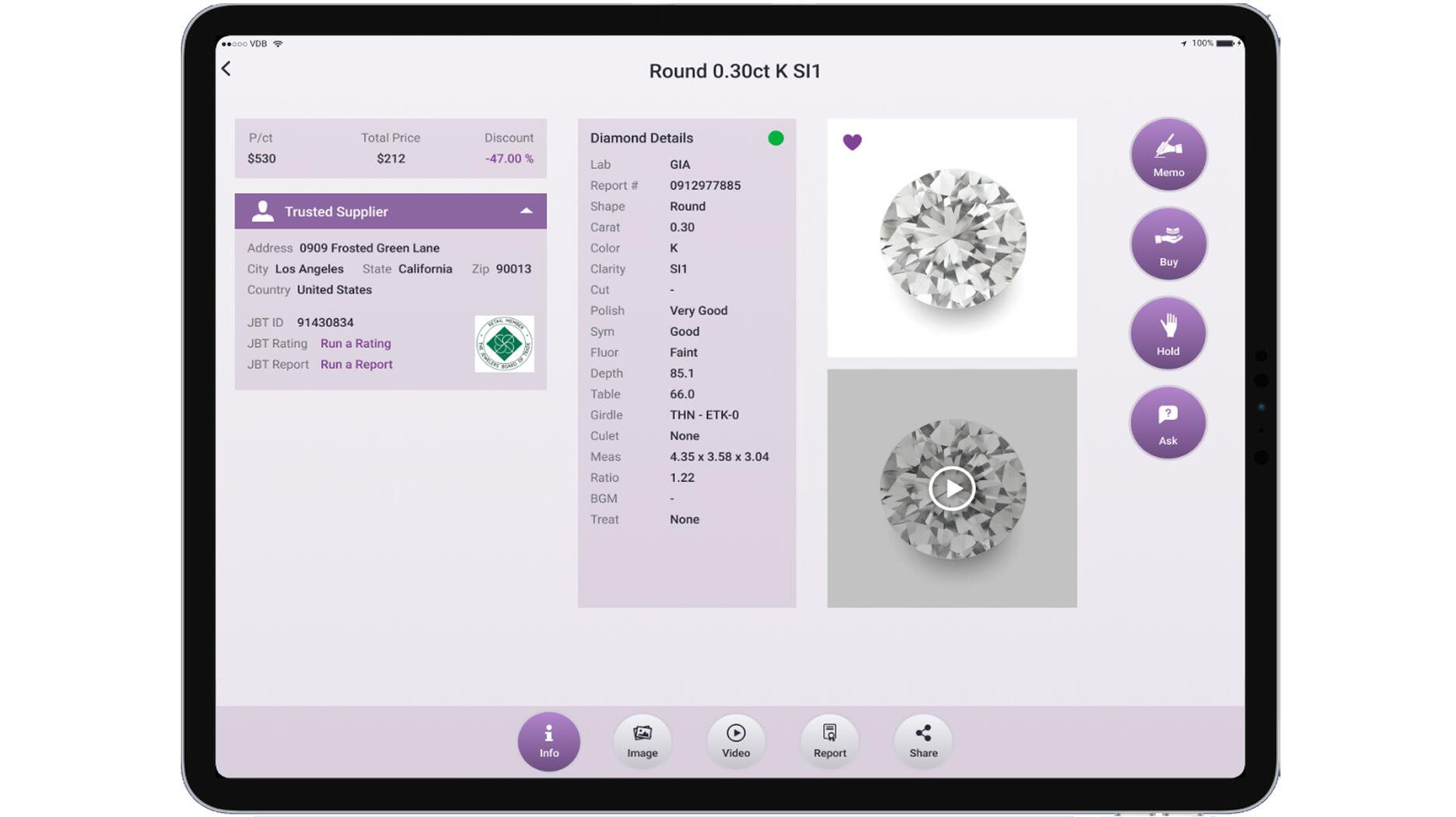The height and width of the screenshot is (817, 1456).
Task: Open the Ask question button
Action: pos(1167,423)
